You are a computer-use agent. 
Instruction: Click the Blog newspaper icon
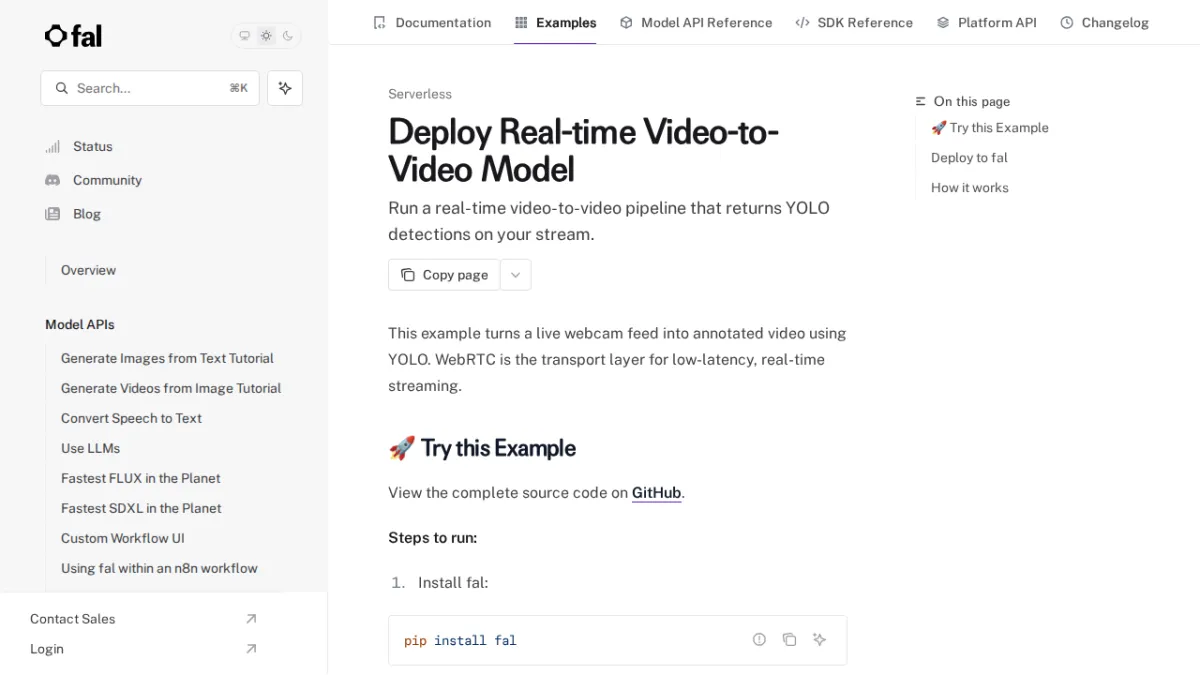[53, 214]
